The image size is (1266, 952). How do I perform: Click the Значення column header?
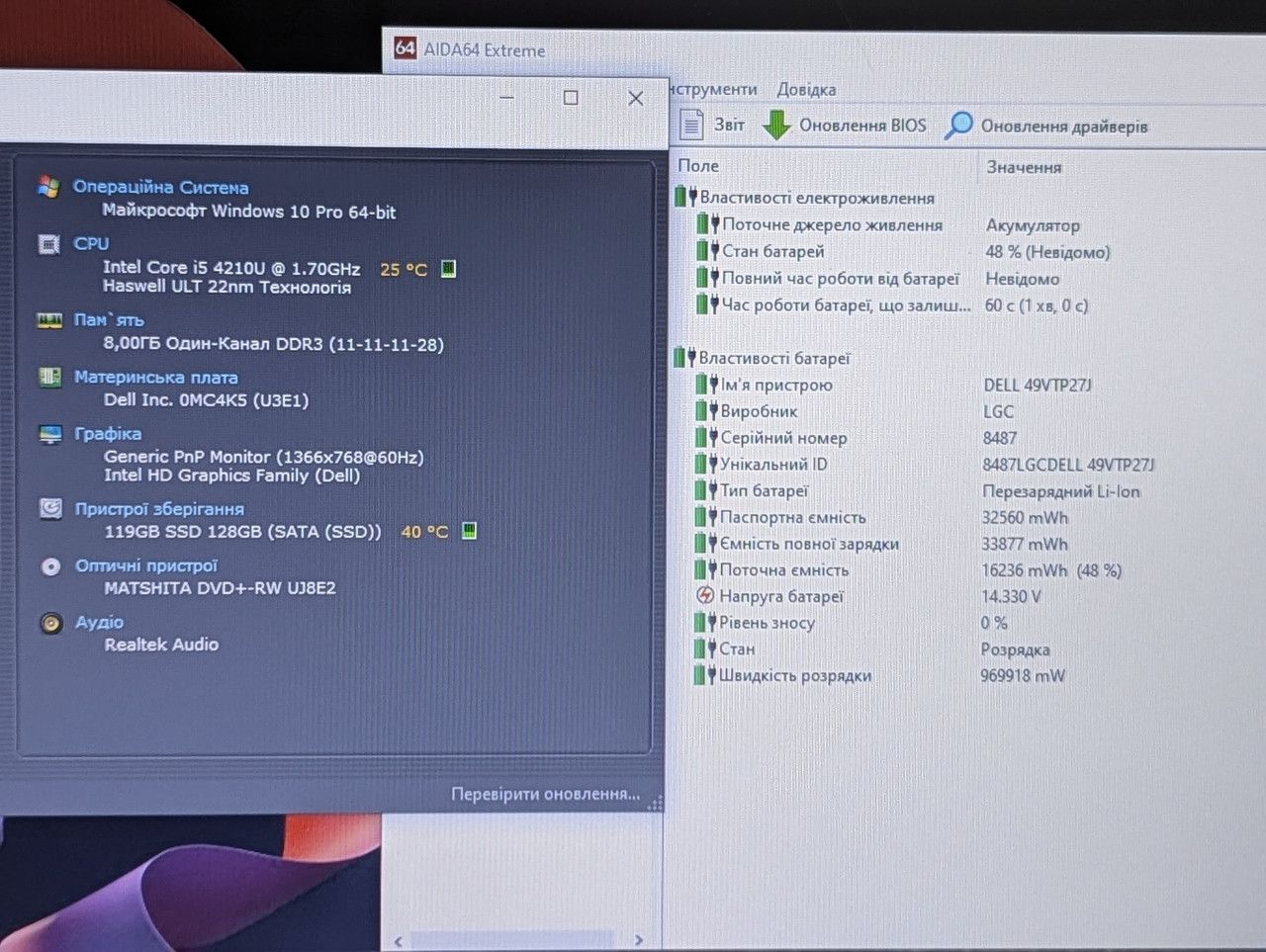1024,167
